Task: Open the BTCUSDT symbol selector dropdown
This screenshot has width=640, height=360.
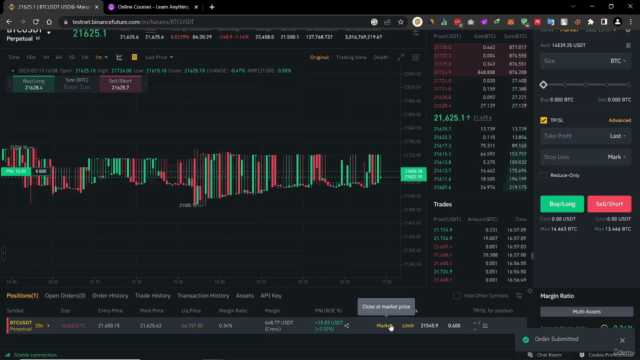Action: pyautogui.click(x=49, y=32)
